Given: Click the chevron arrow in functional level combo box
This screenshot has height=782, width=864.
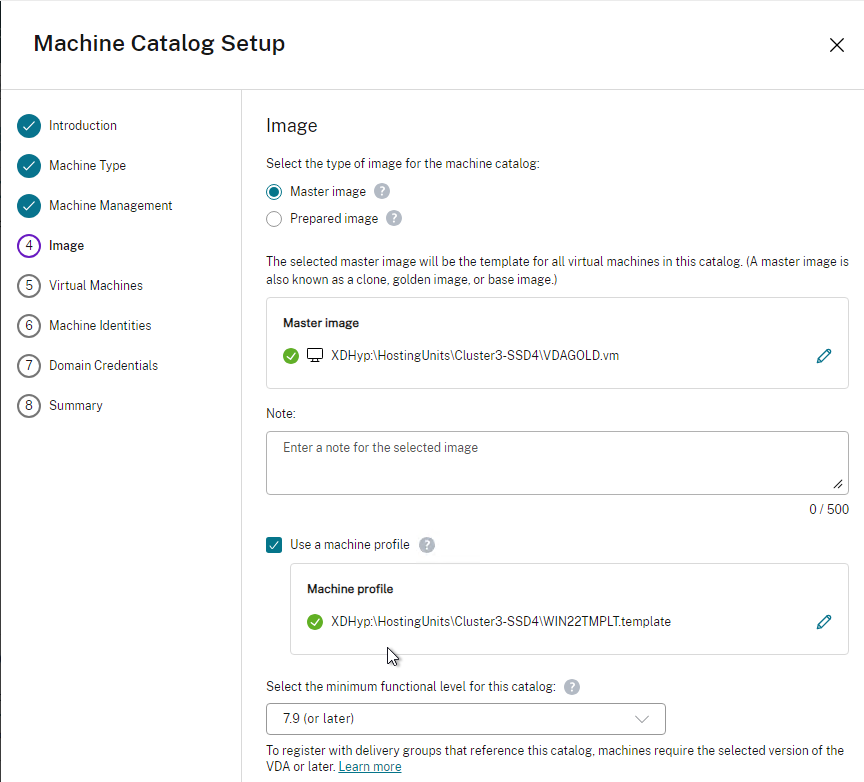Looking at the screenshot, I should tap(641, 719).
